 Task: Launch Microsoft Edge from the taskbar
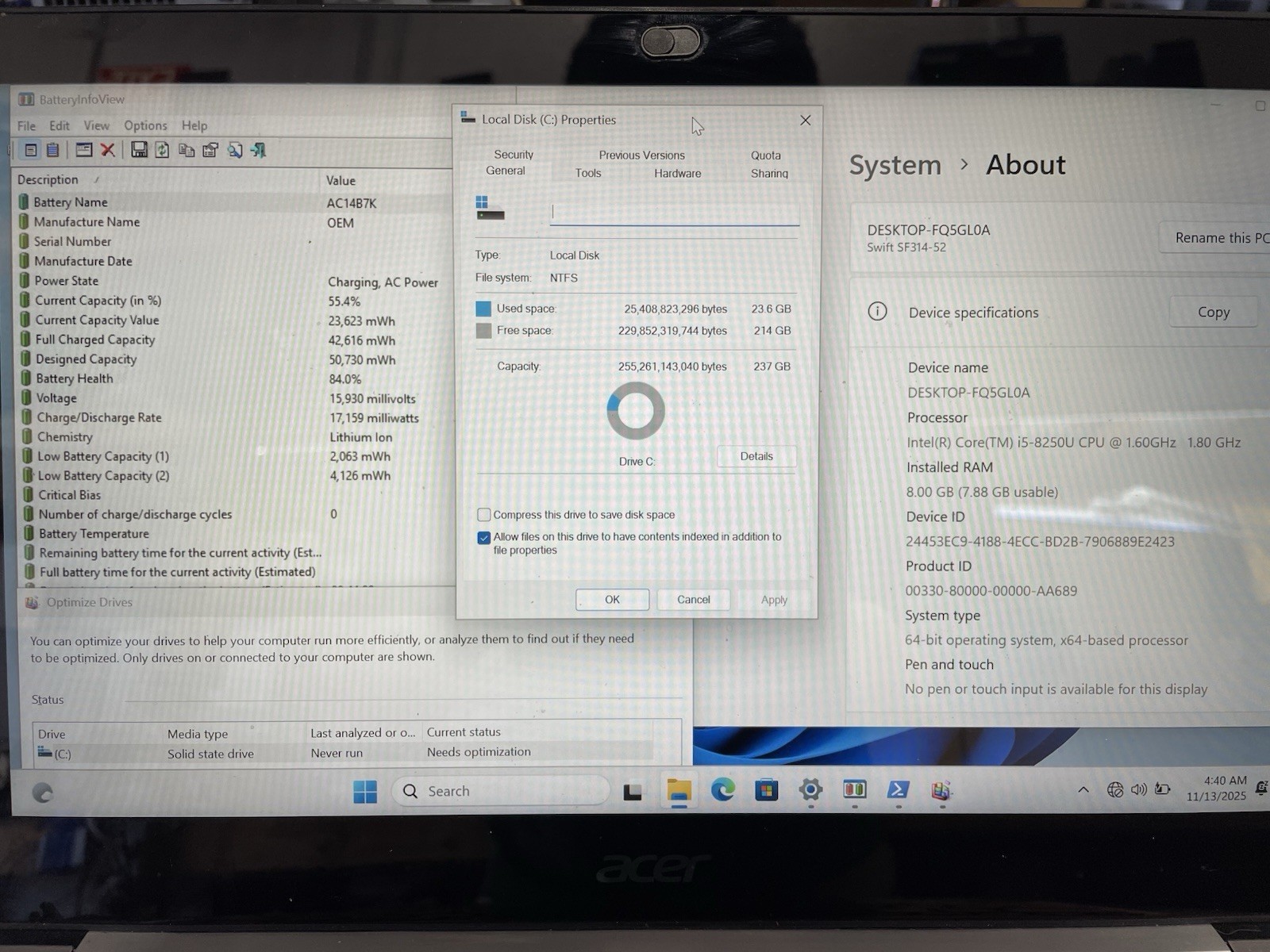click(722, 789)
